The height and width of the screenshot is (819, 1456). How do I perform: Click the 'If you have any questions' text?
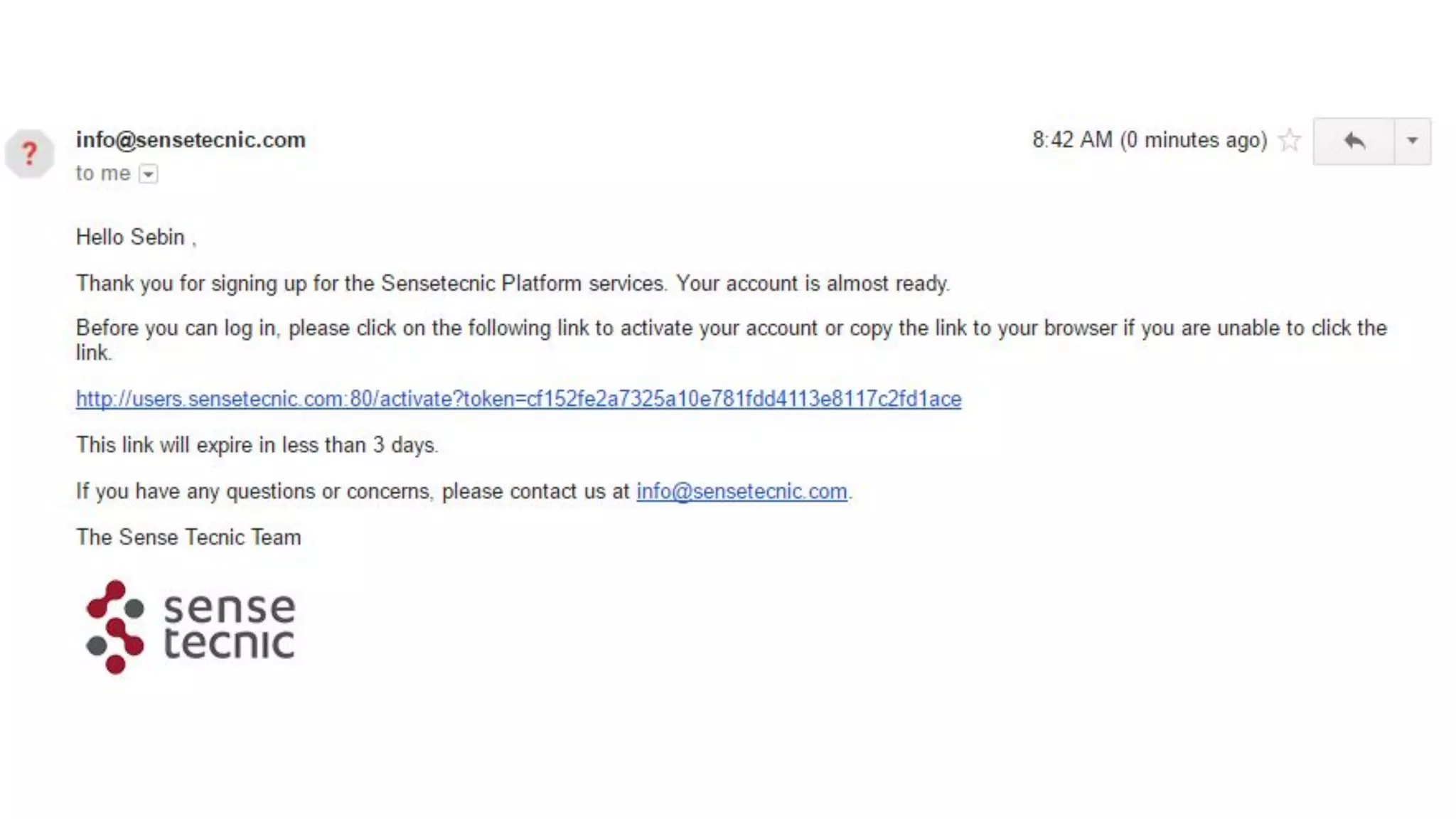pyautogui.click(x=353, y=491)
